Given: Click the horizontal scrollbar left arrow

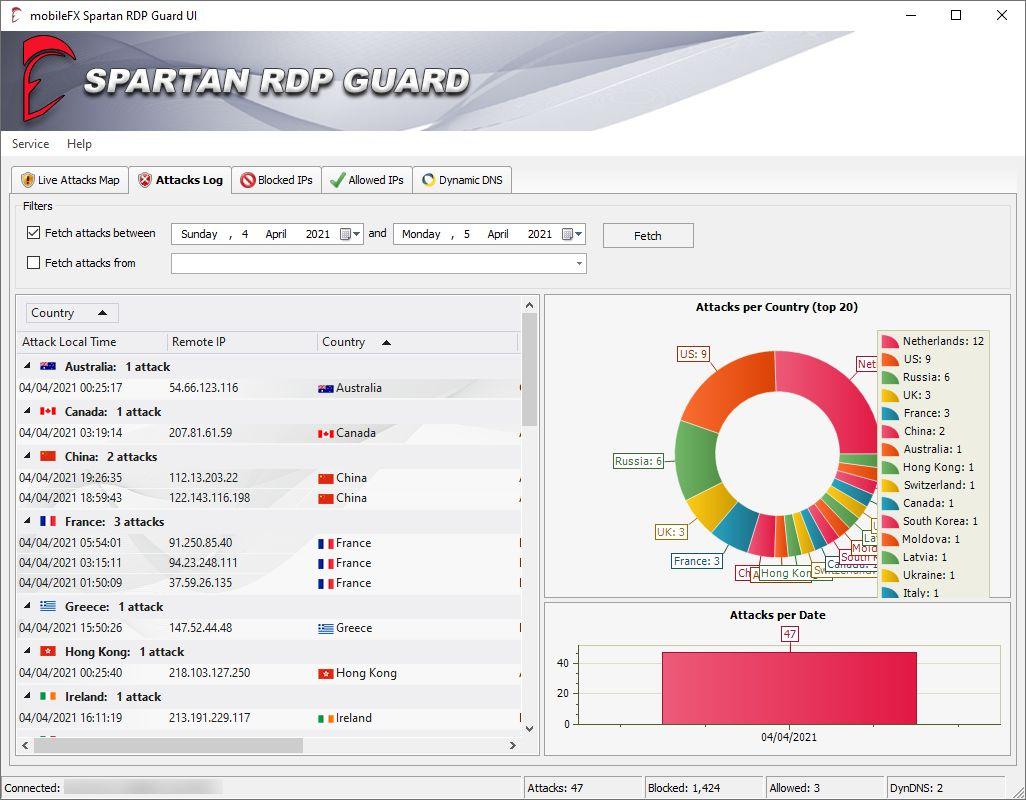Looking at the screenshot, I should pyautogui.click(x=25, y=745).
